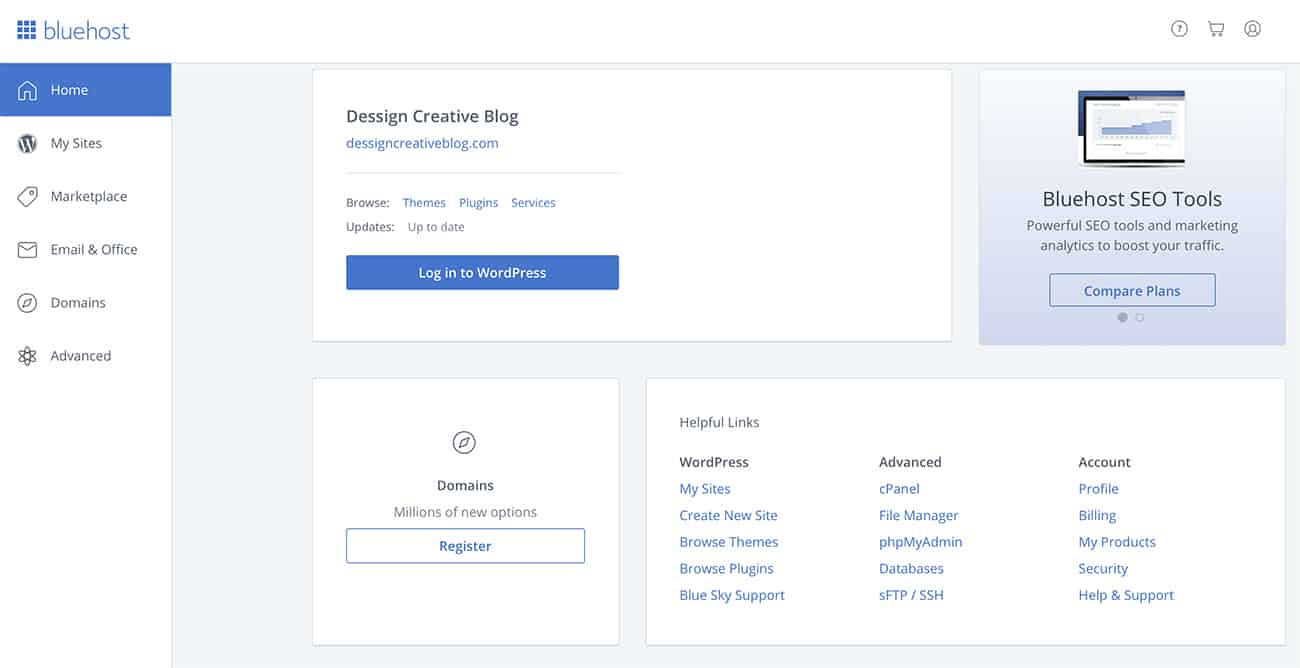Click the Create New Site link
Viewport: 1300px width, 668px height.
(728, 516)
